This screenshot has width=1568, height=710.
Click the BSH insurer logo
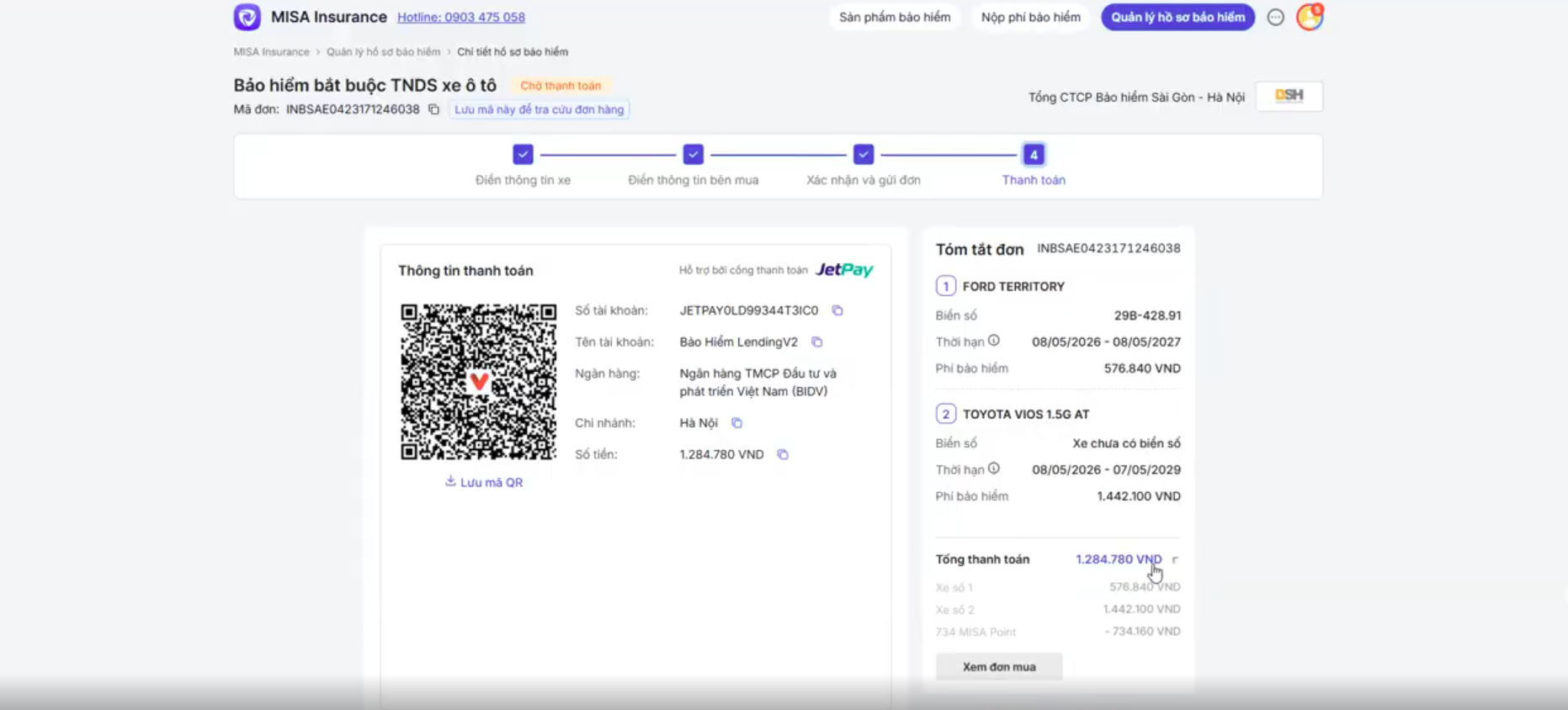coord(1289,96)
